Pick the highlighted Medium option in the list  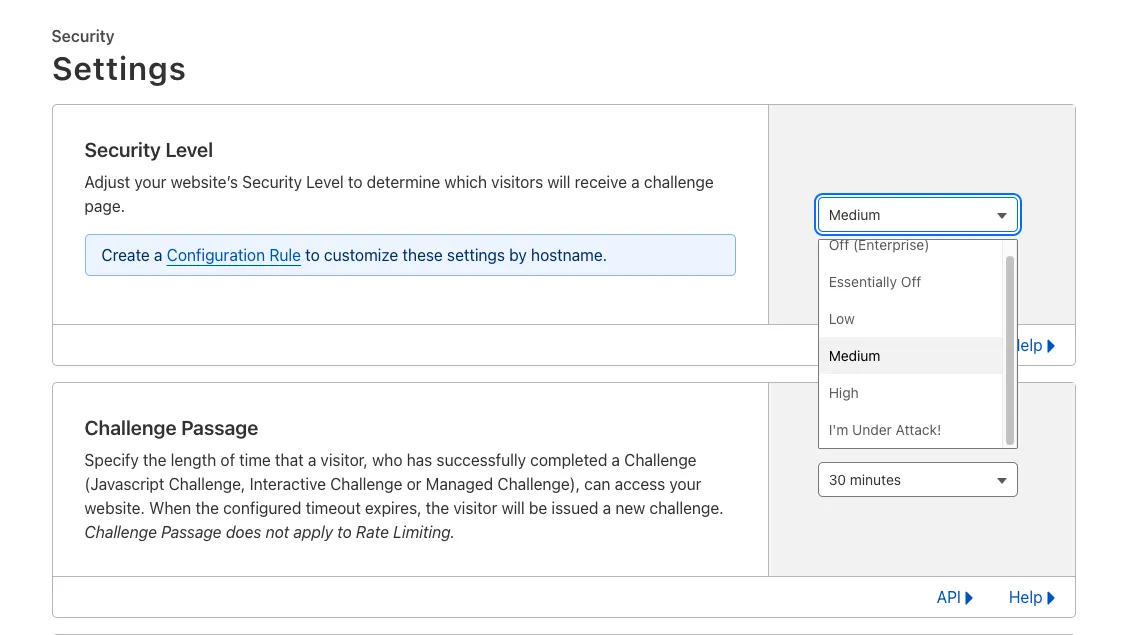[855, 356]
